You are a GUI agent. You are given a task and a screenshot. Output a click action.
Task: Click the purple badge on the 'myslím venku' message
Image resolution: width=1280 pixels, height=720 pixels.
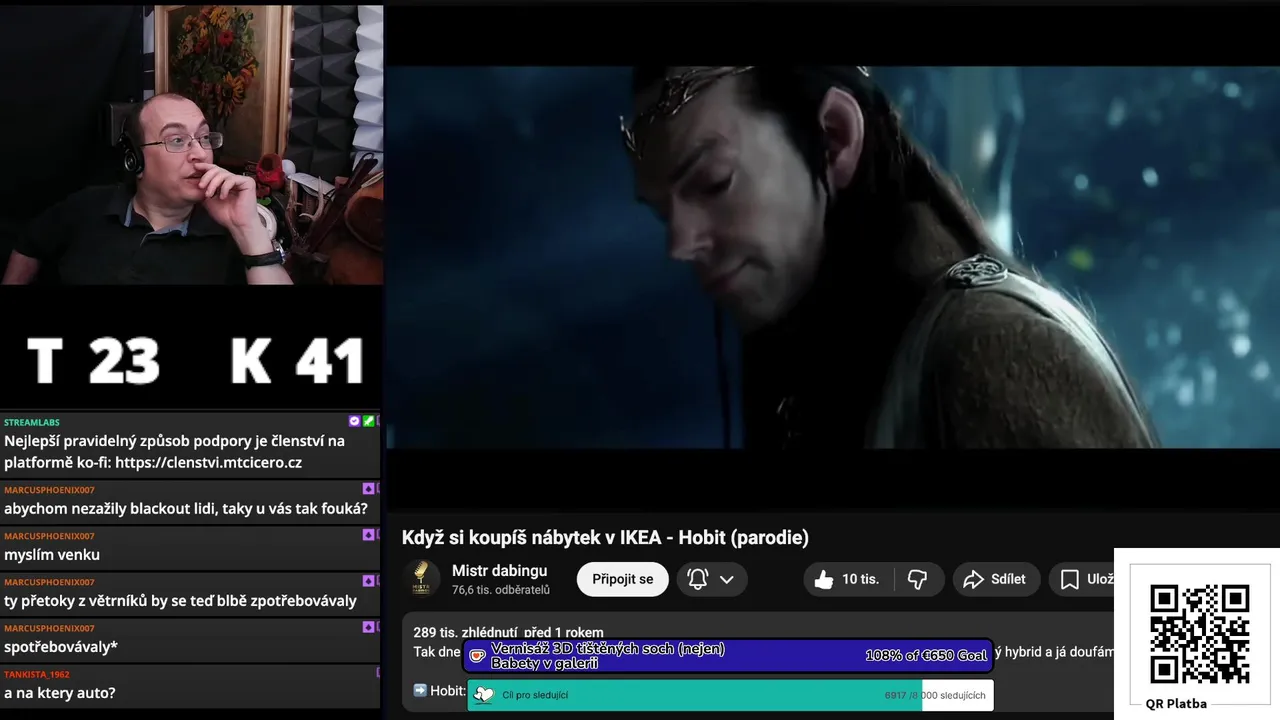[368, 535]
